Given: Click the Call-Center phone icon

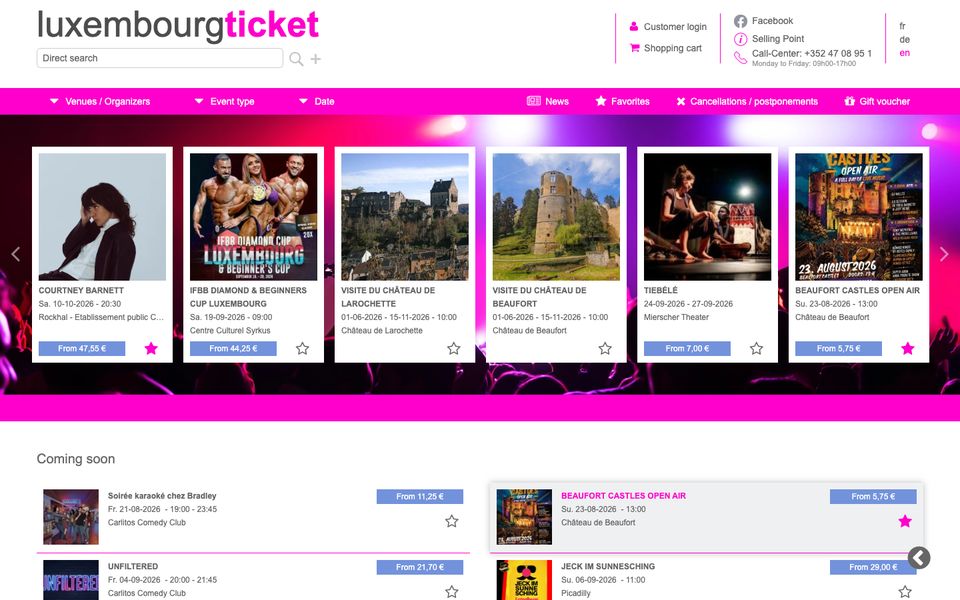Looking at the screenshot, I should [740, 58].
